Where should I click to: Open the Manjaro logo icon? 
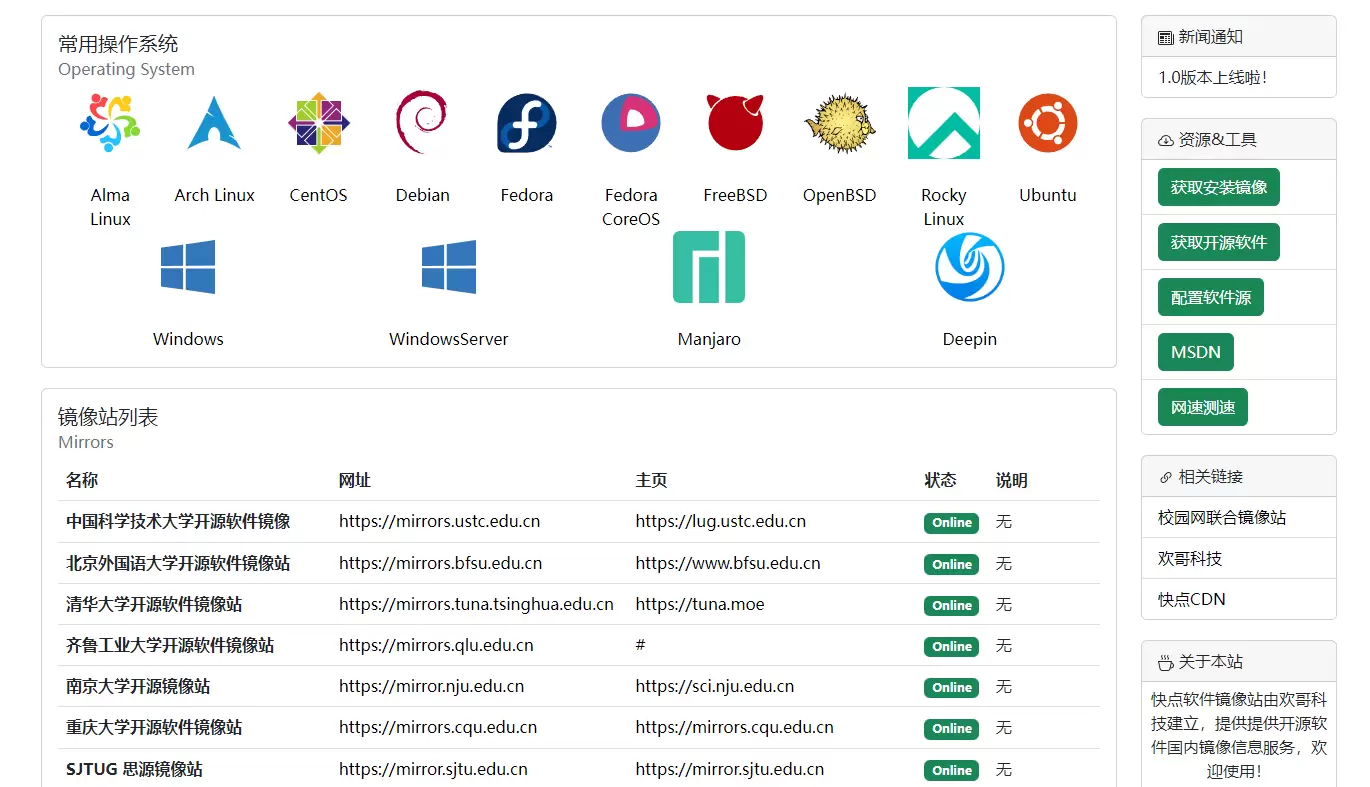(x=709, y=267)
